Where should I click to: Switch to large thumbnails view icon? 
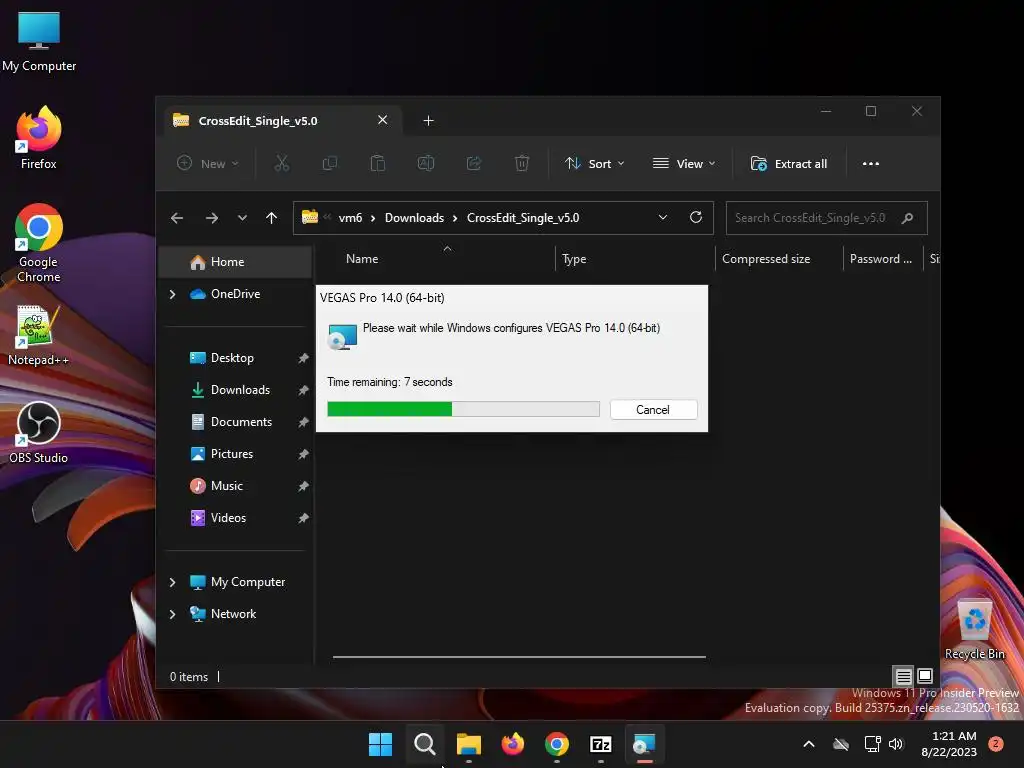coord(925,676)
